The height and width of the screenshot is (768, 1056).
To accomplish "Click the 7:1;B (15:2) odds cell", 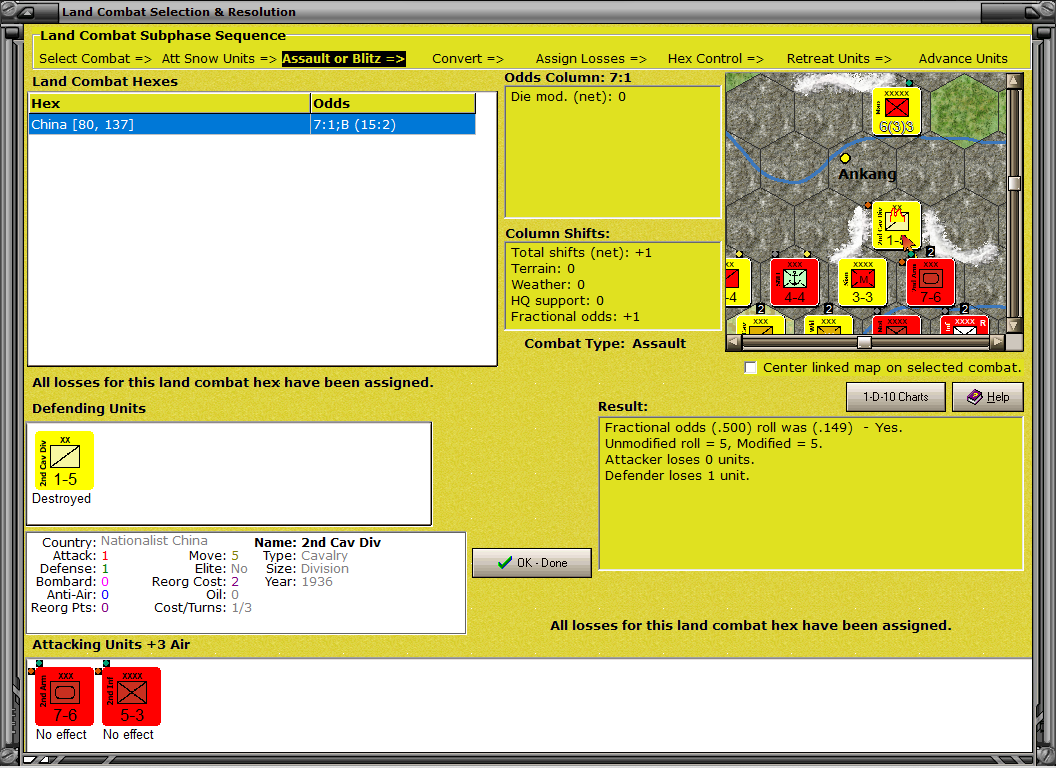I will pyautogui.click(x=393, y=125).
